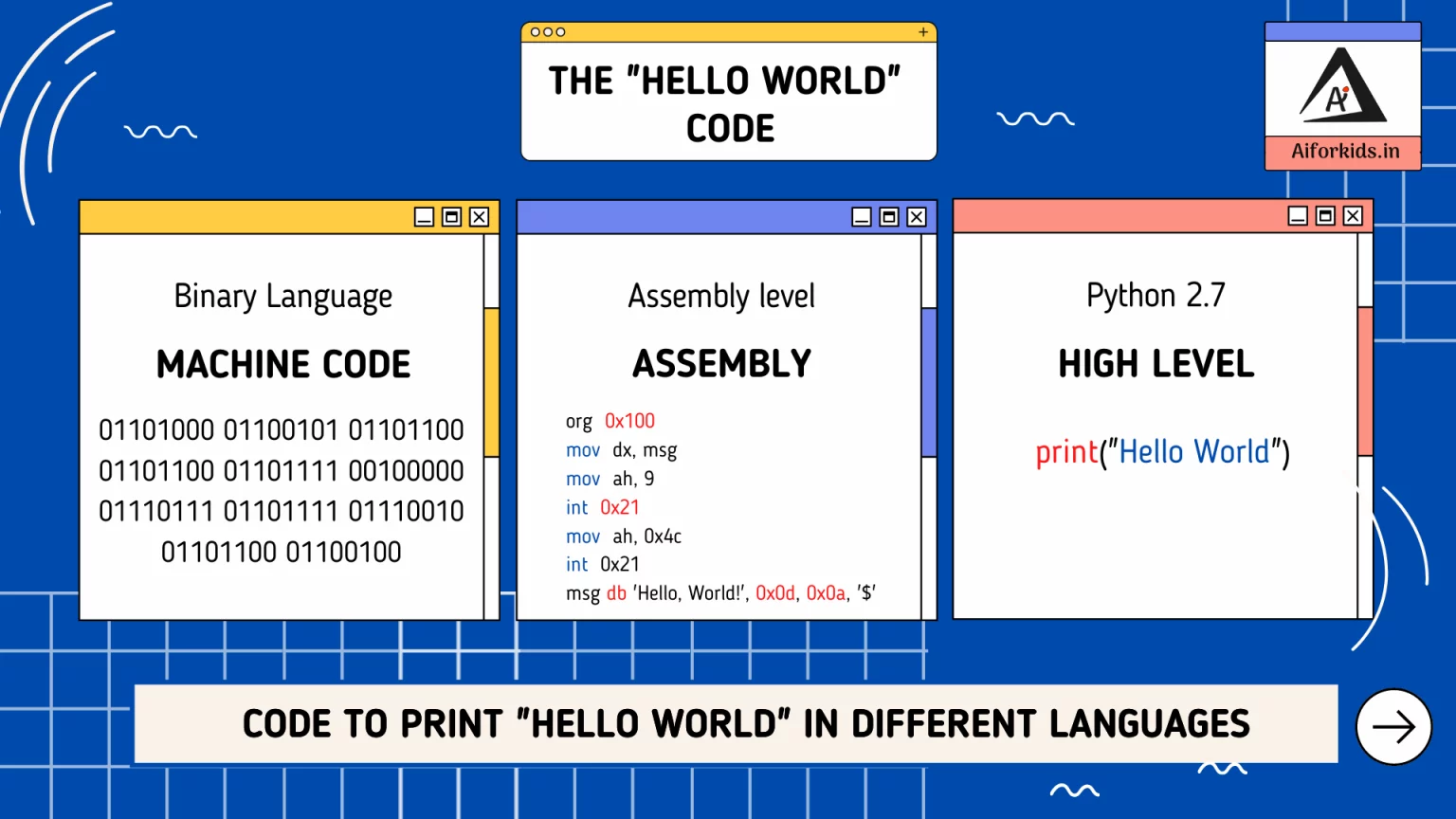Screen dimensions: 1456x819
Task: Click the Aiforkids triangle logo
Action: [1341, 87]
